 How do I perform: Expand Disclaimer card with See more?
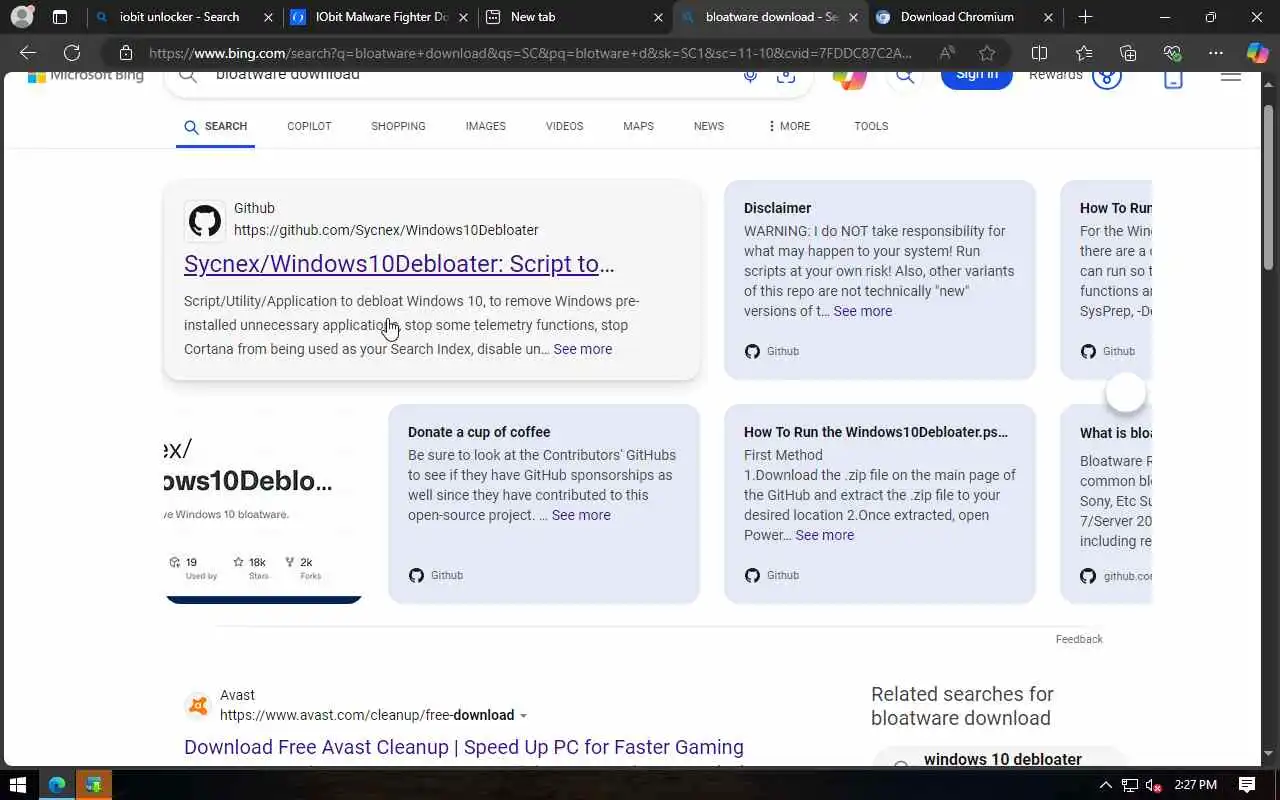point(862,311)
